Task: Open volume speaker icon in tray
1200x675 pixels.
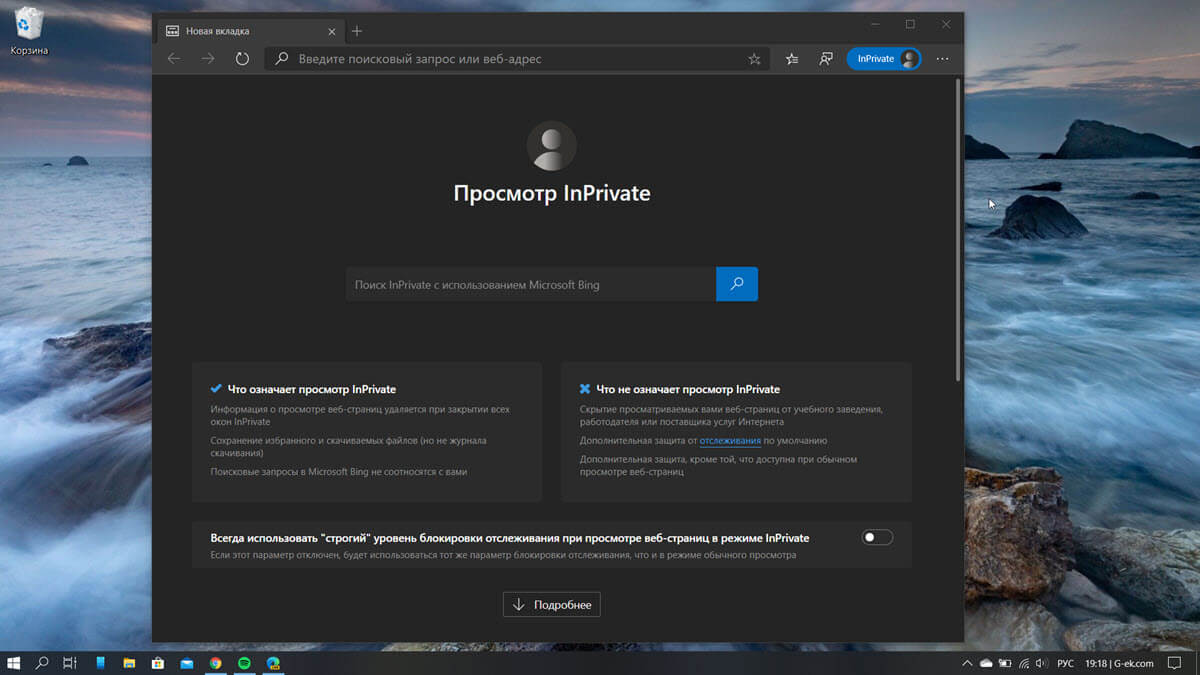Action: tap(1041, 663)
